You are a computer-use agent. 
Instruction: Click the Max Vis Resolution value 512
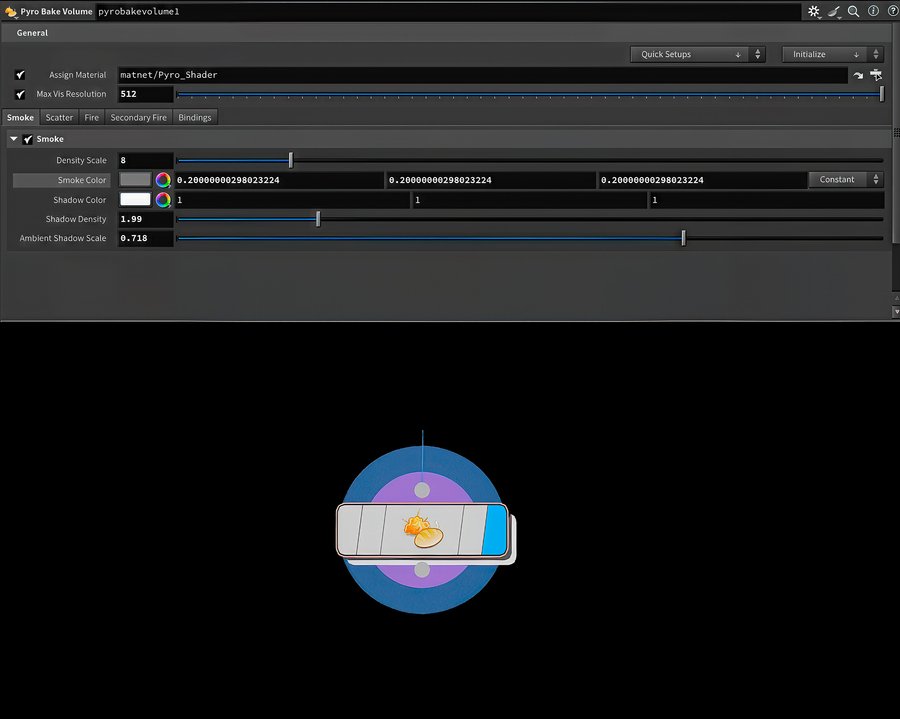(146, 94)
